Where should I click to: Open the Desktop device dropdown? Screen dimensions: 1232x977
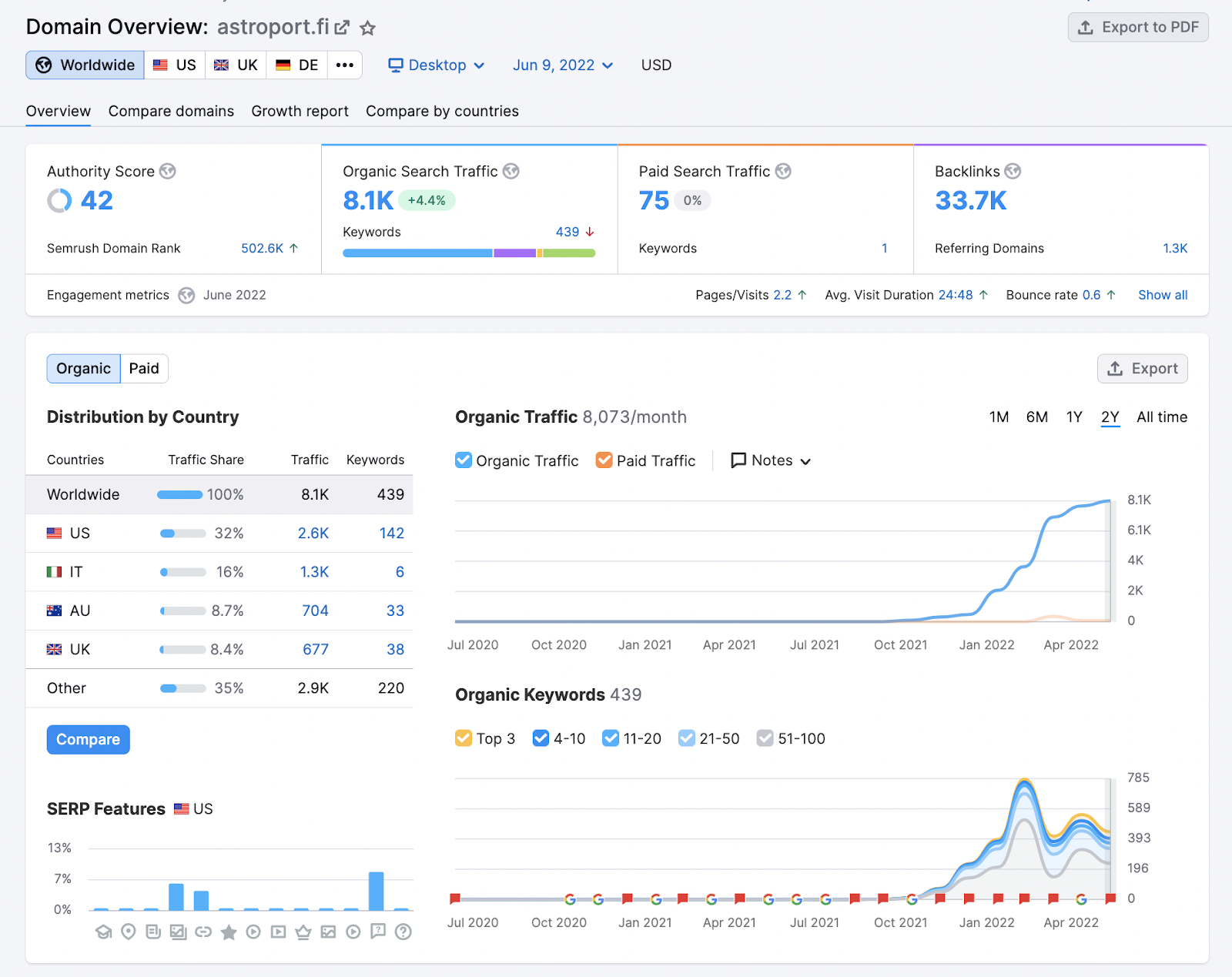coord(436,65)
